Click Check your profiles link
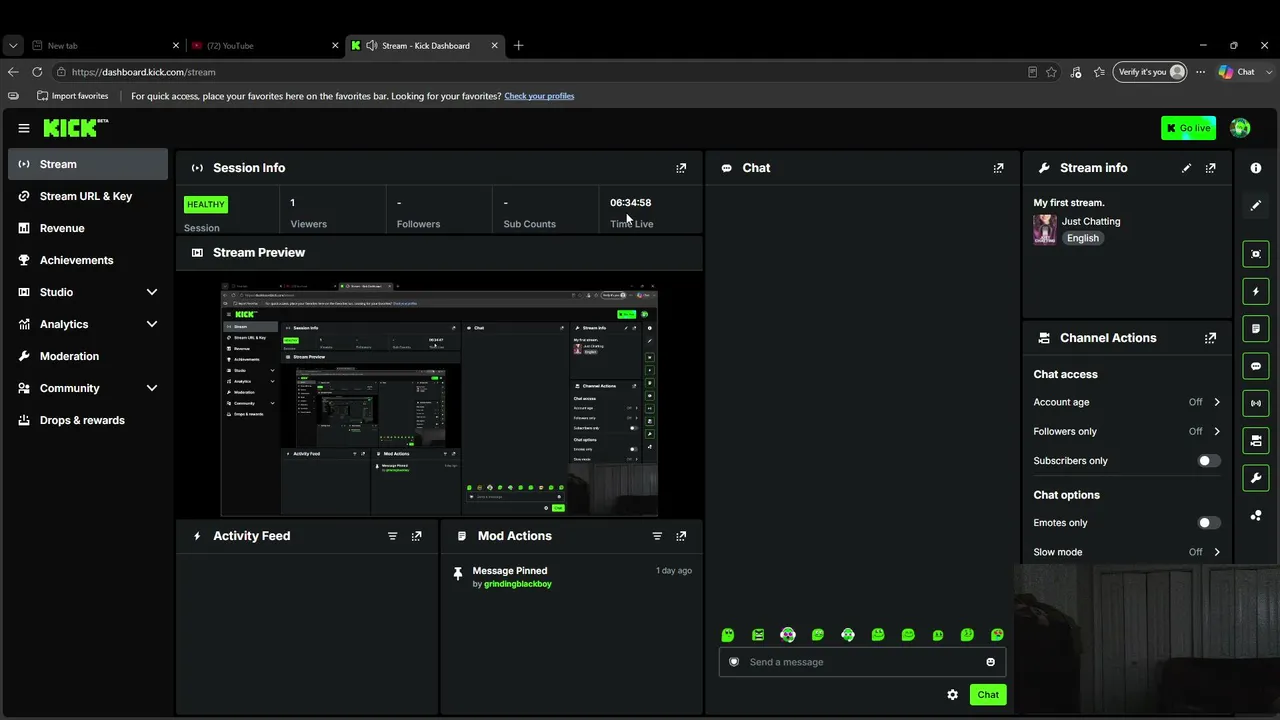Image resolution: width=1280 pixels, height=720 pixels. point(539,96)
